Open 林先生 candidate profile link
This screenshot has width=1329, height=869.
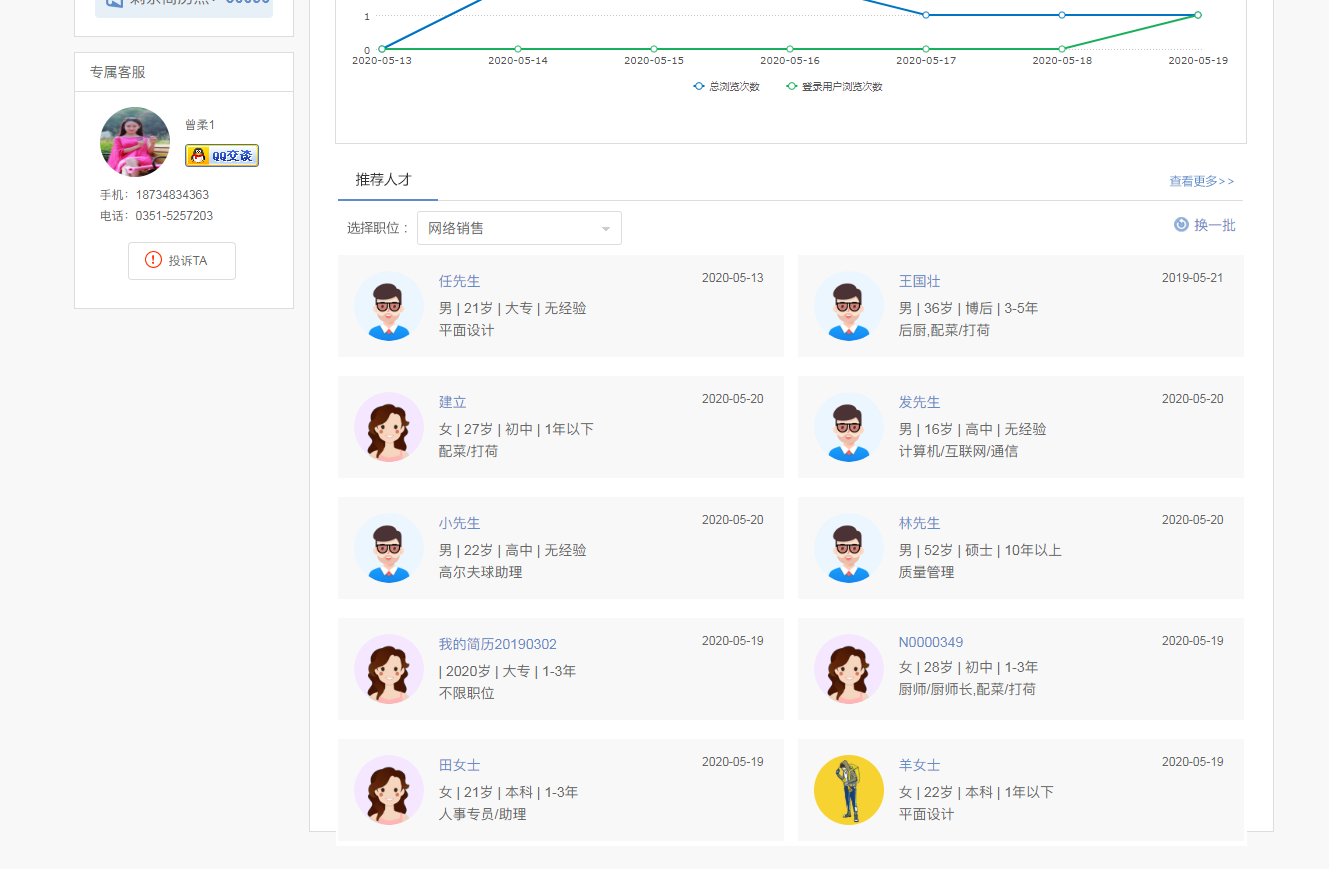[x=919, y=523]
